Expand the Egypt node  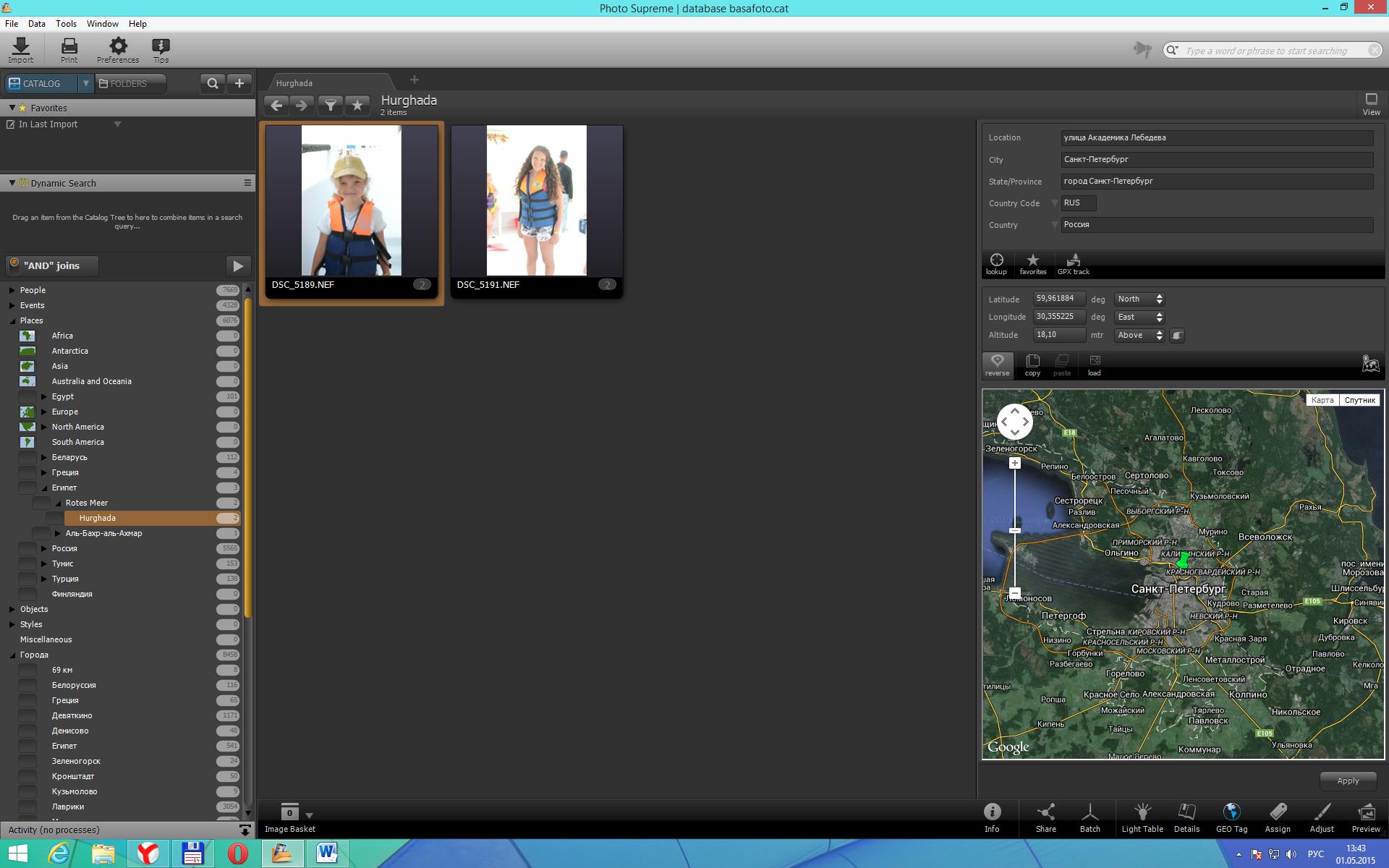(44, 396)
